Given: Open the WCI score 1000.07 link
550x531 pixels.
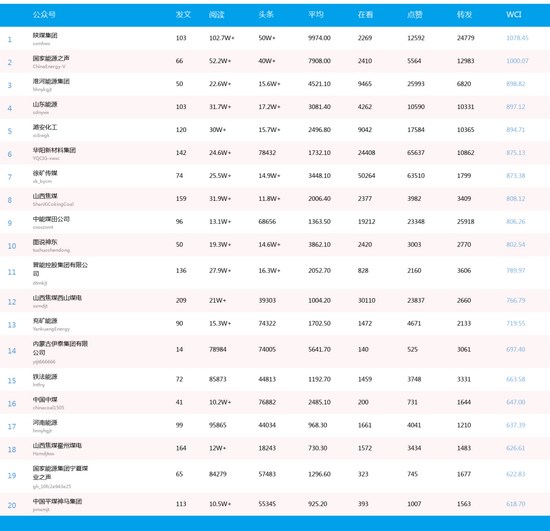Looking at the screenshot, I should point(517,61).
